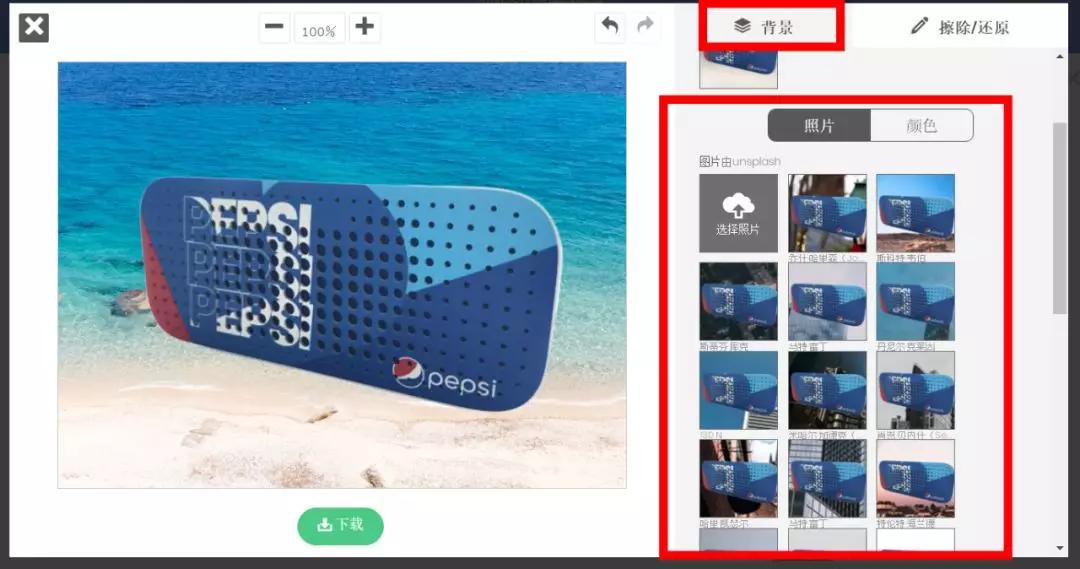Redo the undone edit
Image resolution: width=1080 pixels, height=569 pixels.
pyautogui.click(x=645, y=26)
